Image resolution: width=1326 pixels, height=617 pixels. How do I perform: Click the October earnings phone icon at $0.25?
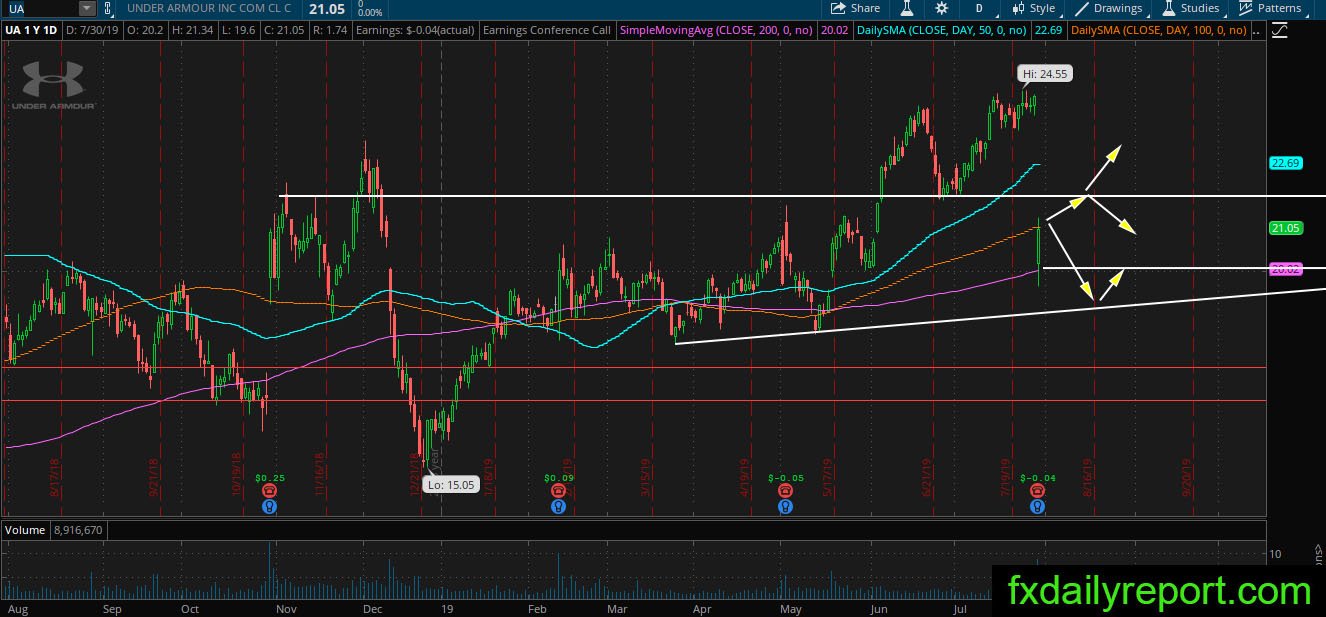click(x=270, y=492)
